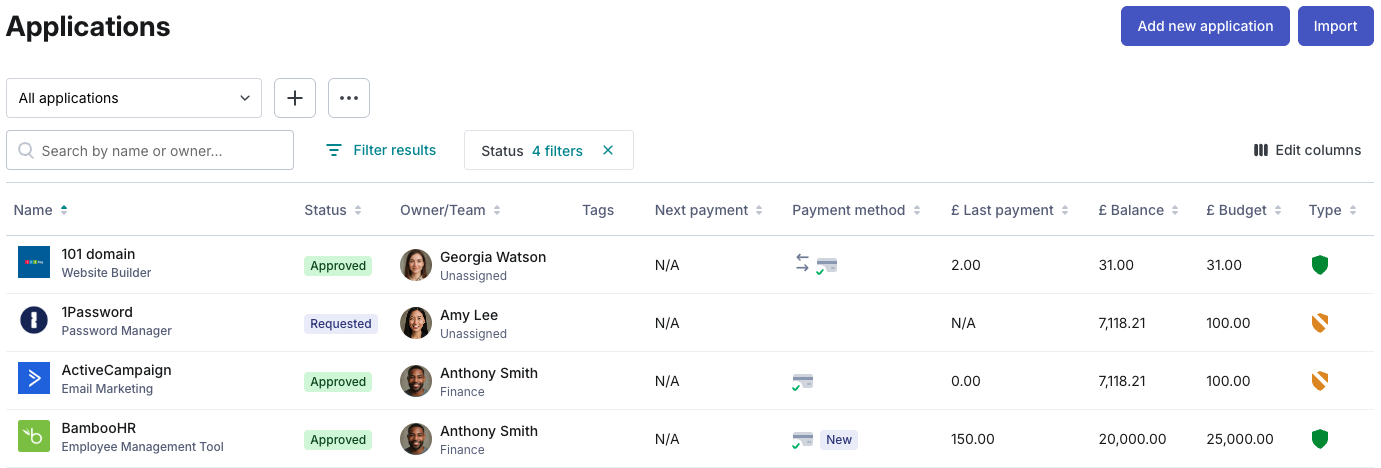Open the BambooHR application name
The image size is (1381, 468).
coord(99,428)
